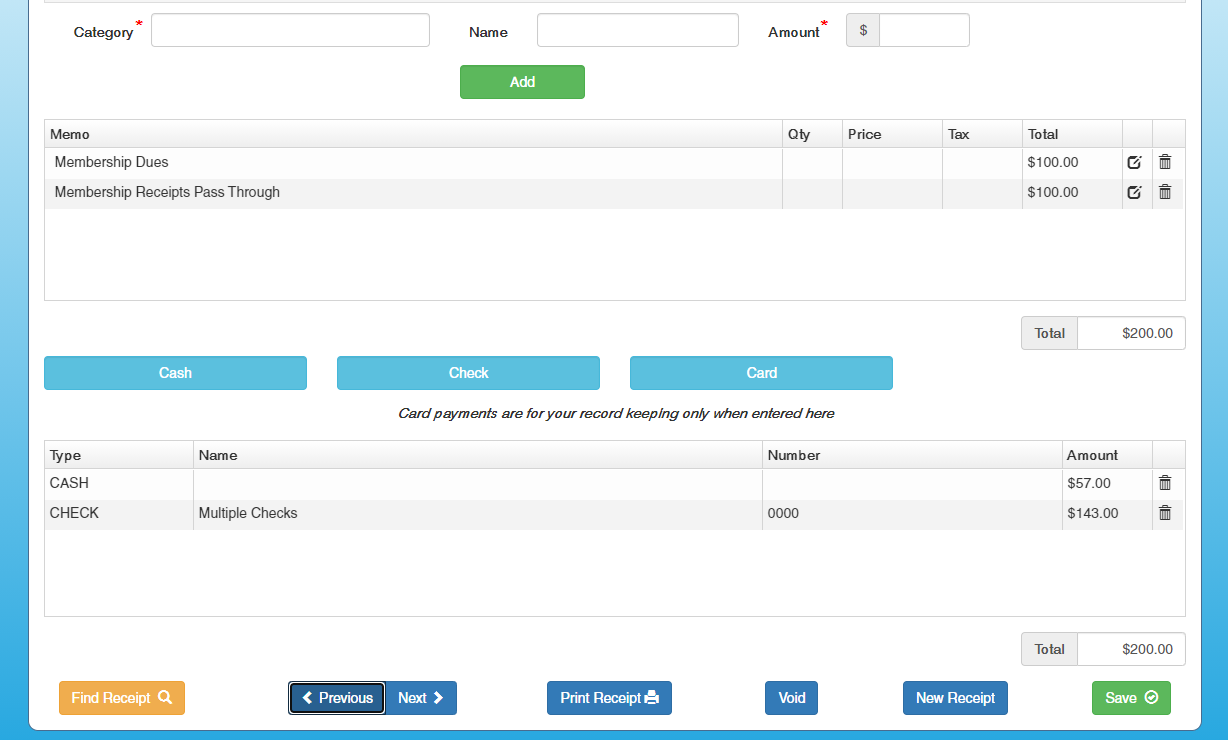Viewport: 1228px width, 740px height.
Task: Add a Check payment
Action: pyautogui.click(x=468, y=373)
